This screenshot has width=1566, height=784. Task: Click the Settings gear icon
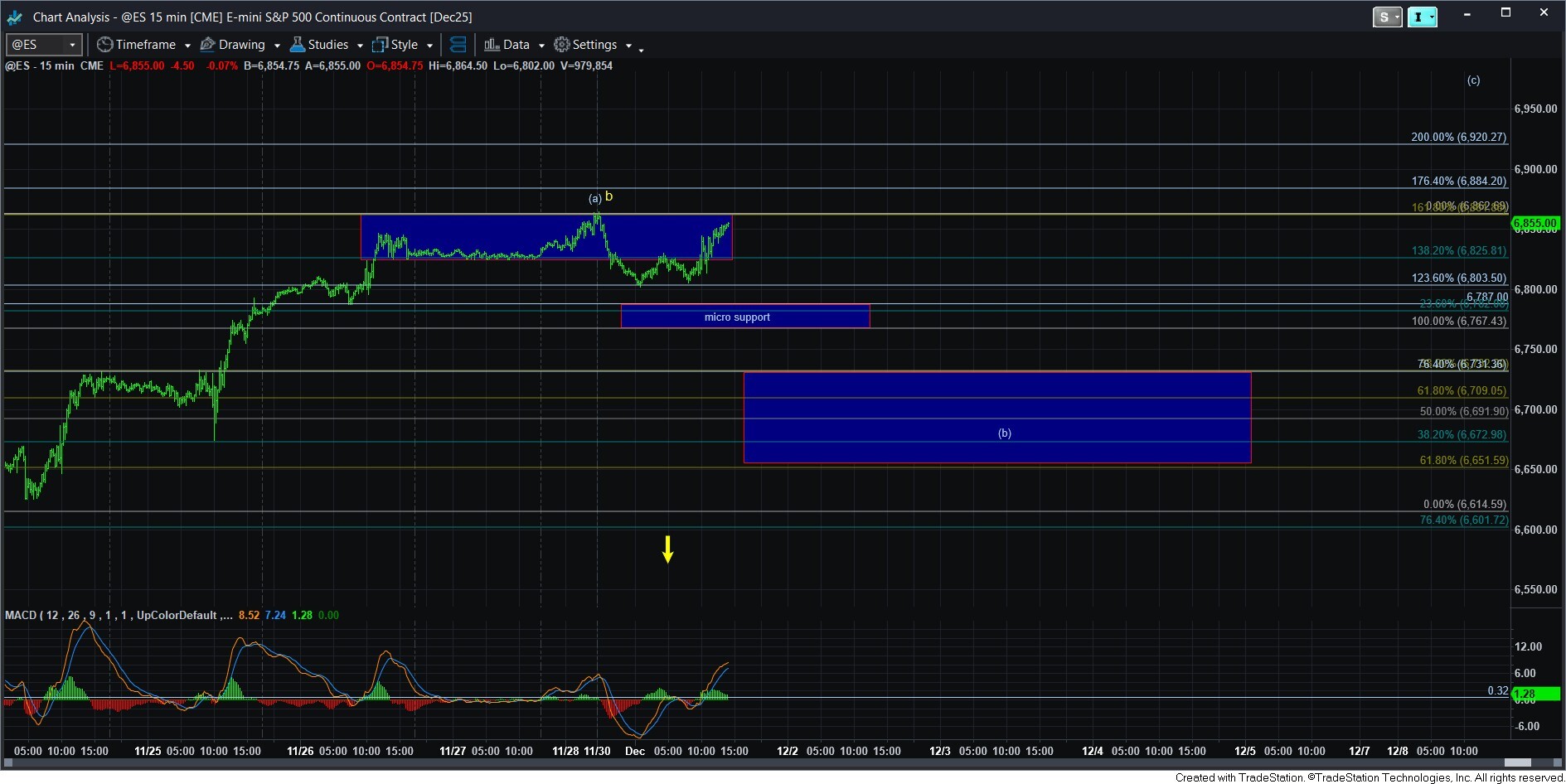(562, 45)
